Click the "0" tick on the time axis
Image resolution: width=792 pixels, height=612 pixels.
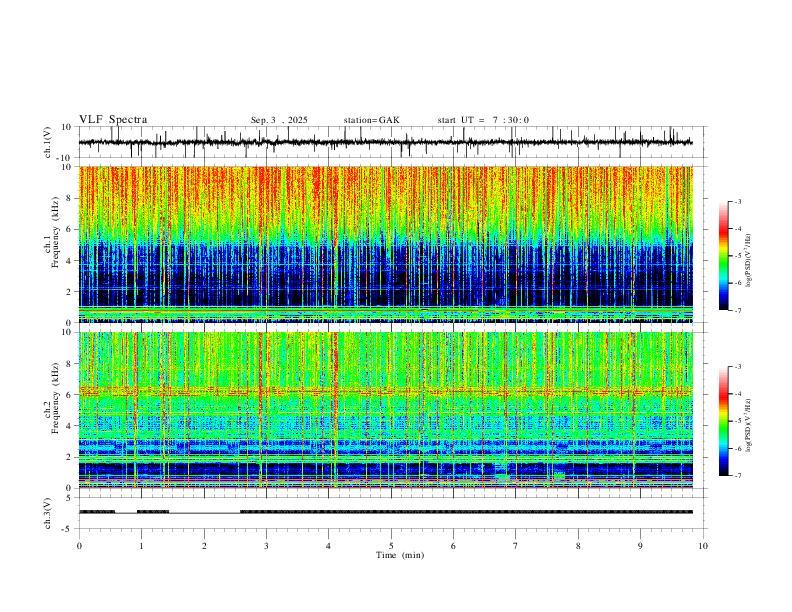coord(79,546)
